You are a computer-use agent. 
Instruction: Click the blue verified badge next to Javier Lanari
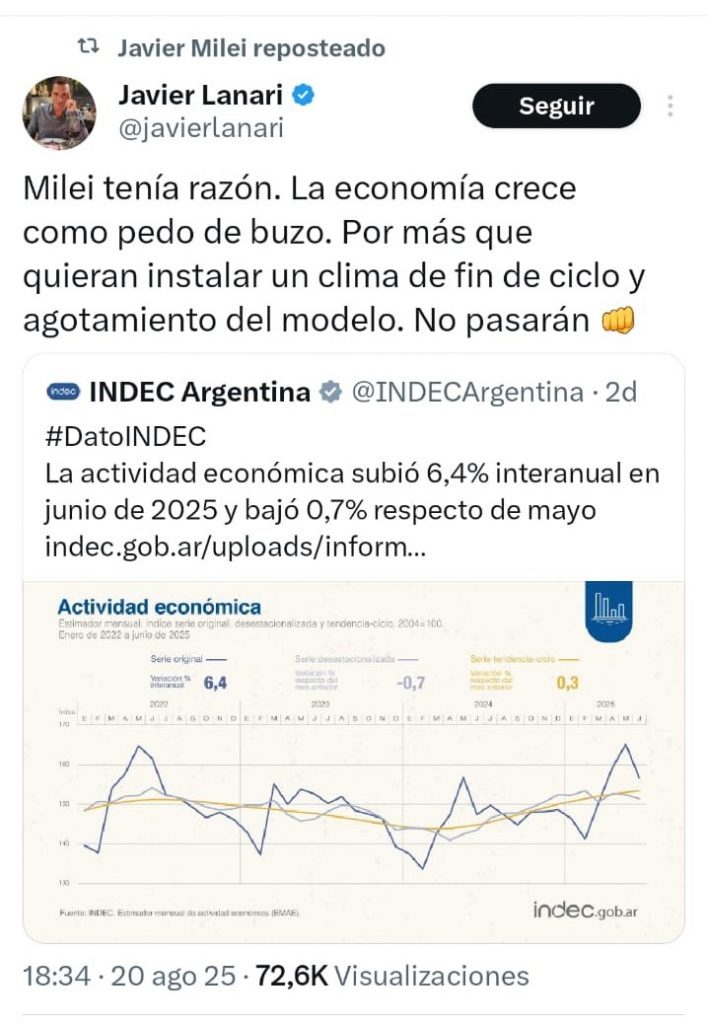tap(304, 96)
